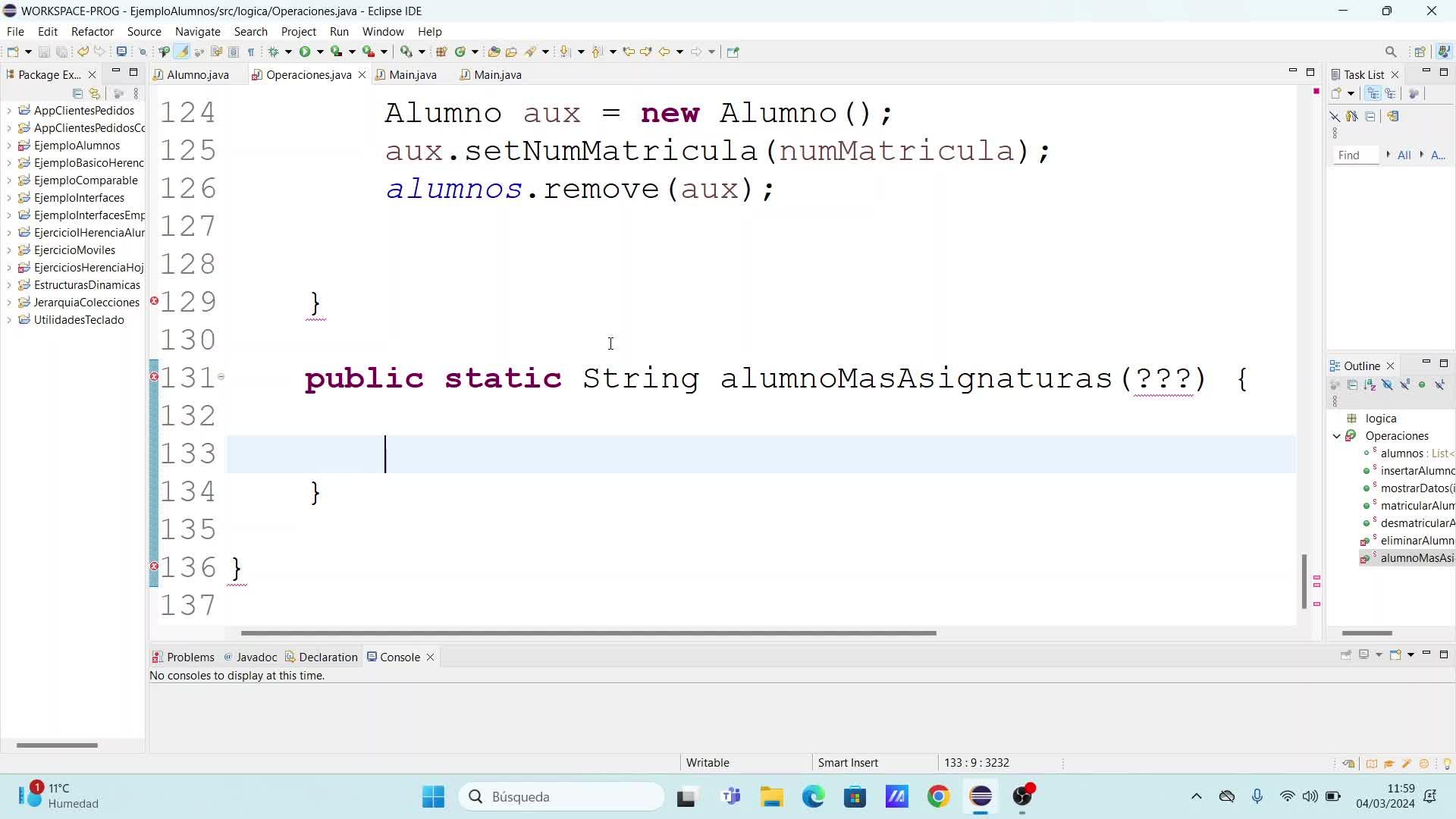The image size is (1456, 819).
Task: Toggle Categorized view in Task List
Action: [x=1373, y=93]
